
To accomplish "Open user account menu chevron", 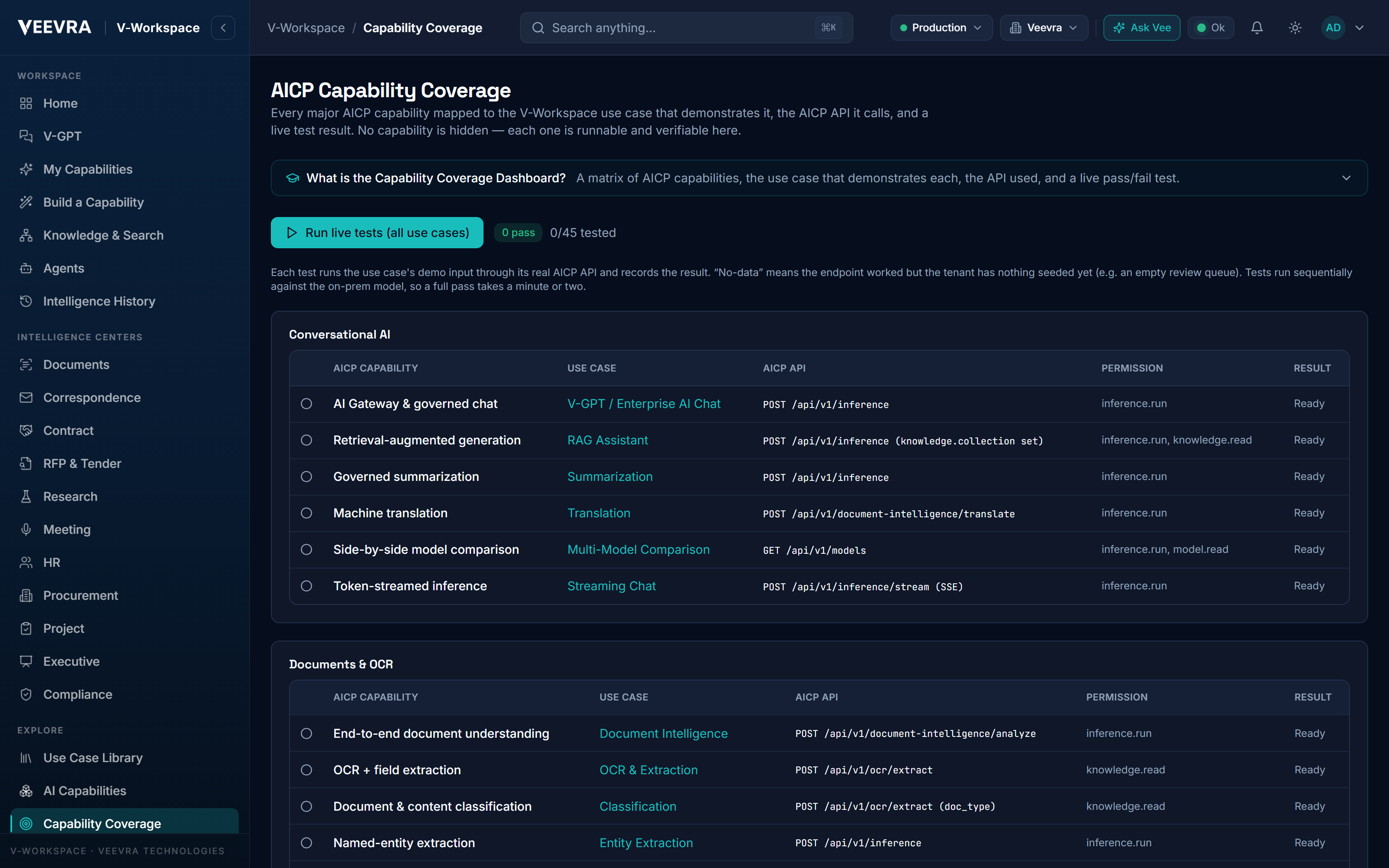I will [x=1359, y=27].
